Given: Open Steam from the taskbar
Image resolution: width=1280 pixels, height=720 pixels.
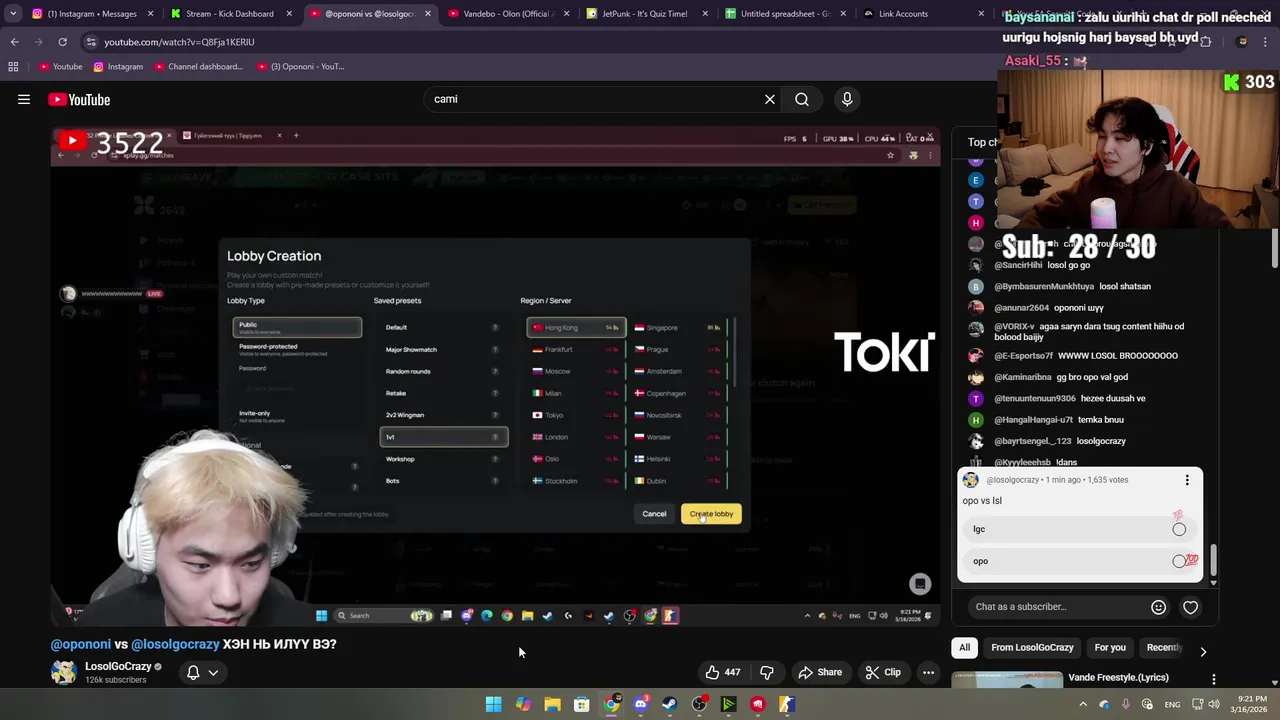Looking at the screenshot, I should [x=670, y=704].
